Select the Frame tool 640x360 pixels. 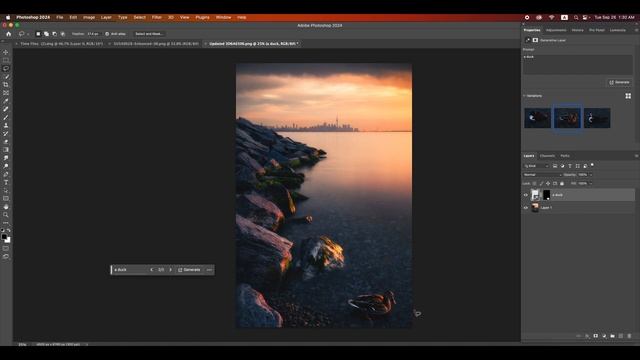[x=6, y=93]
